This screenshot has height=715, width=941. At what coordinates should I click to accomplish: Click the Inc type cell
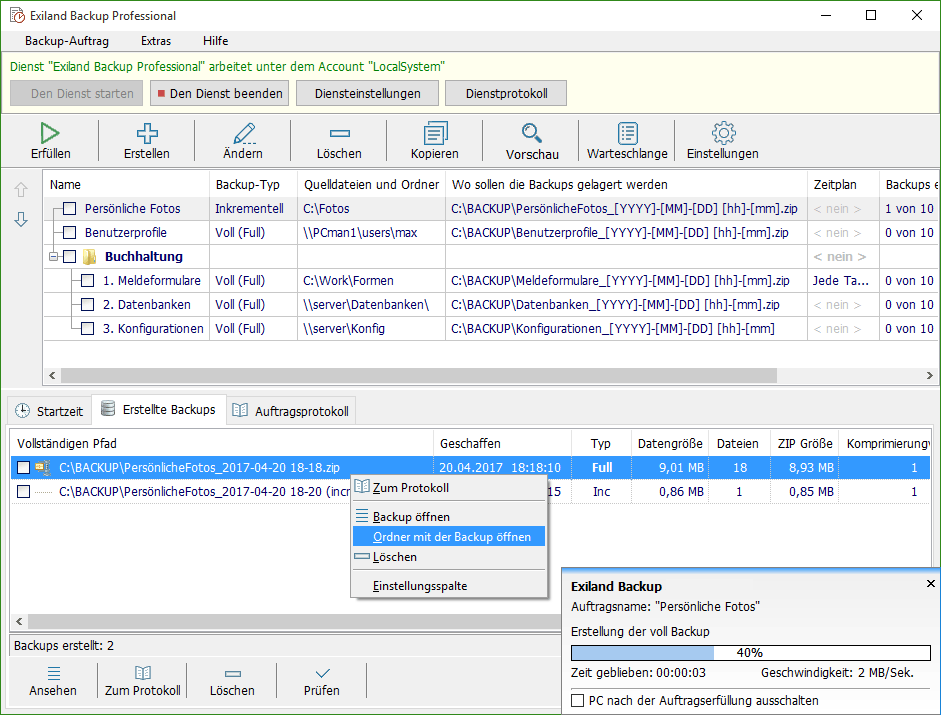point(601,491)
